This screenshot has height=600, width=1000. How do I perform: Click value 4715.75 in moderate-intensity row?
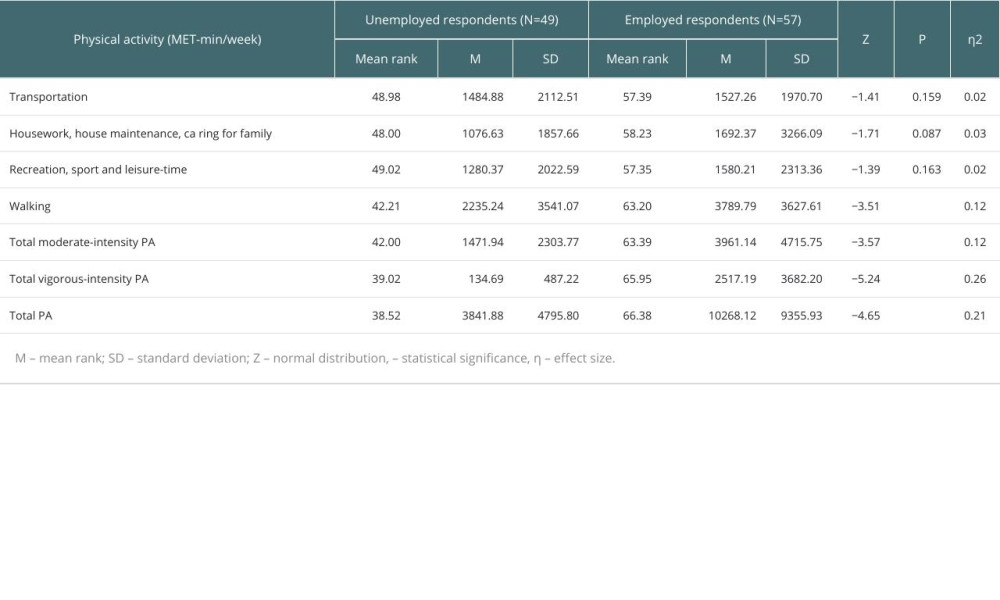pos(802,242)
